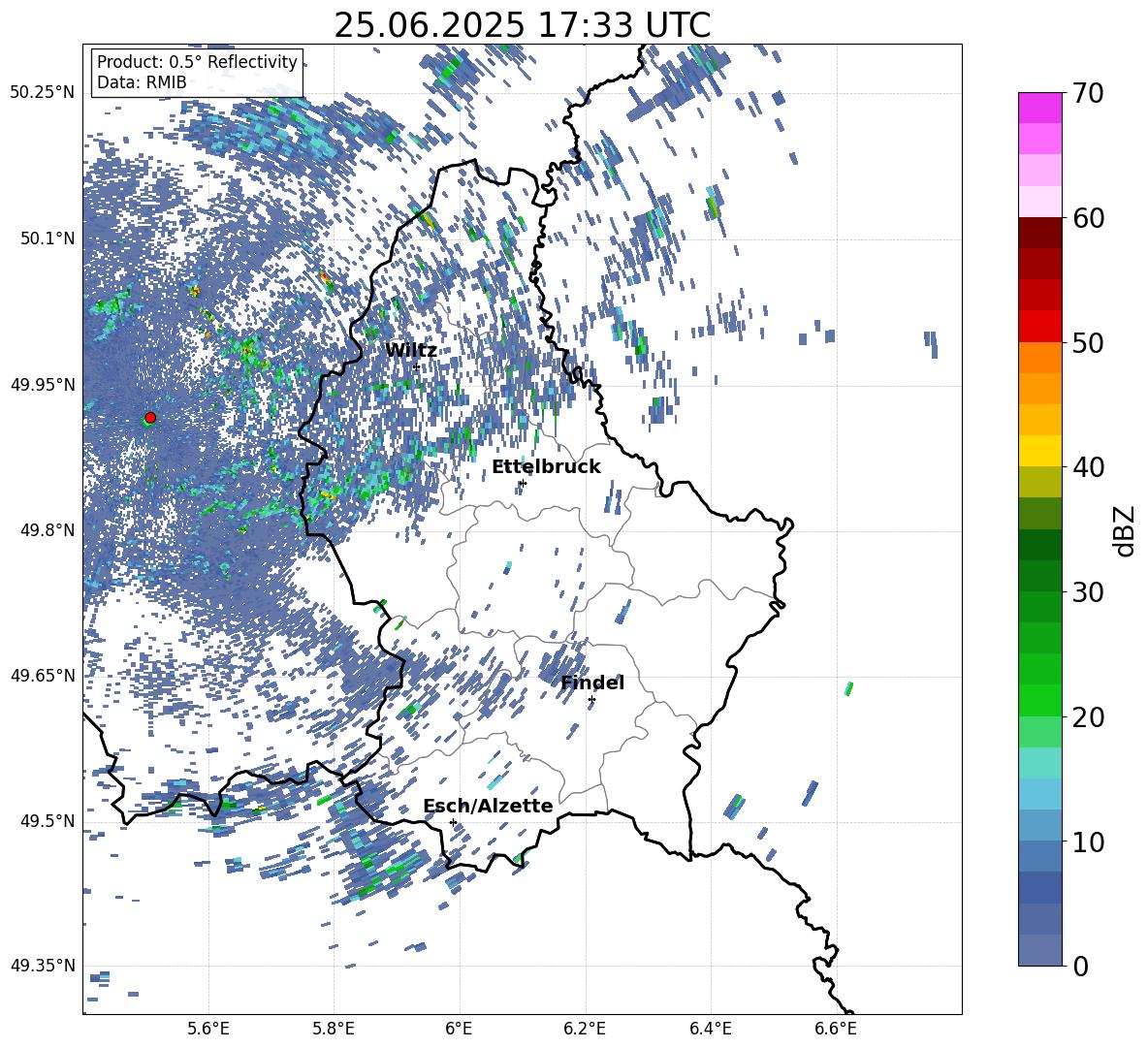Screen dimensions: 1148x1048
Task: Click the Product: 0.5° Reflectivity text
Action: click(x=197, y=62)
